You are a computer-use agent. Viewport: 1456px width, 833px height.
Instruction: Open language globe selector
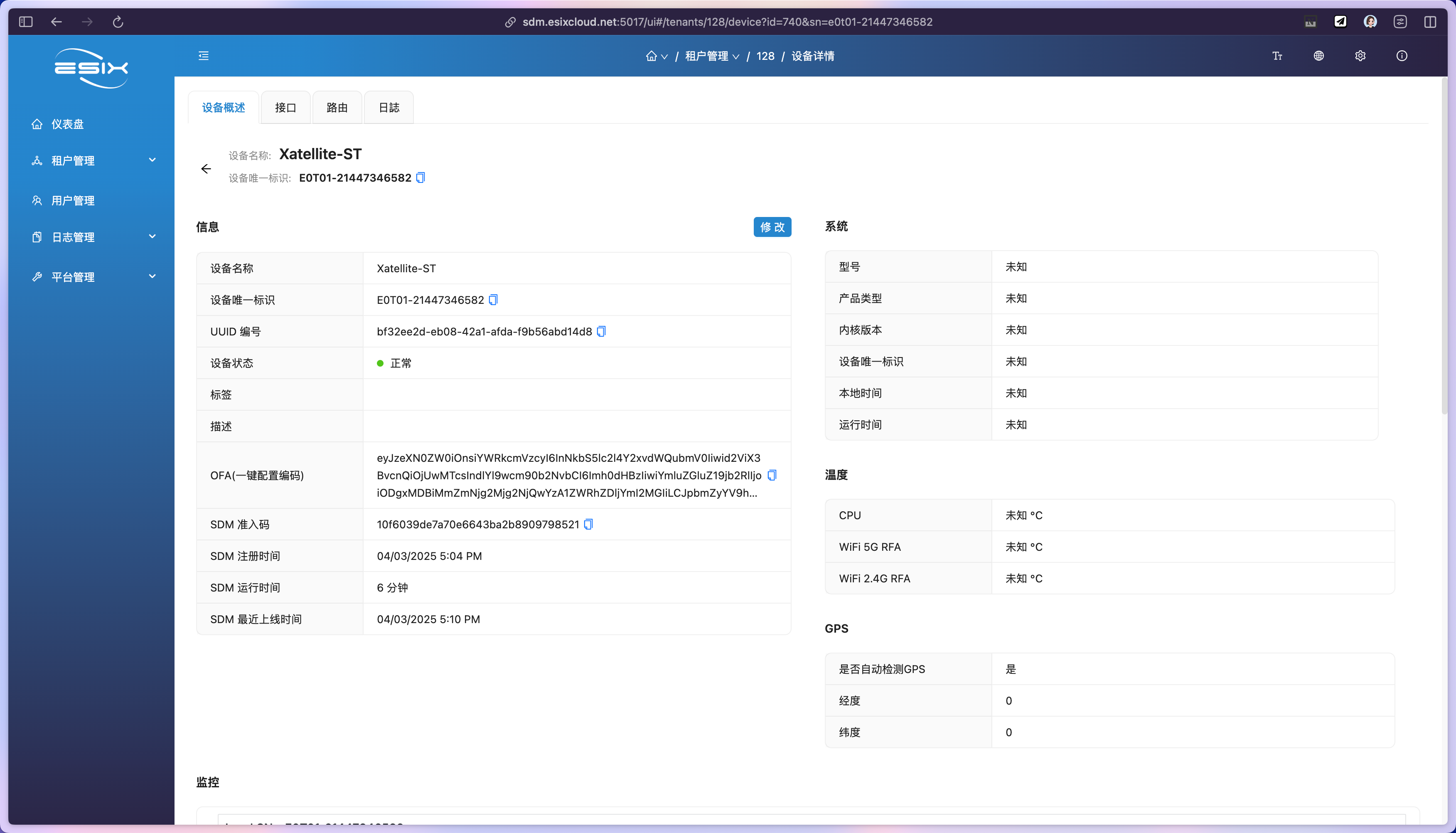pos(1318,56)
